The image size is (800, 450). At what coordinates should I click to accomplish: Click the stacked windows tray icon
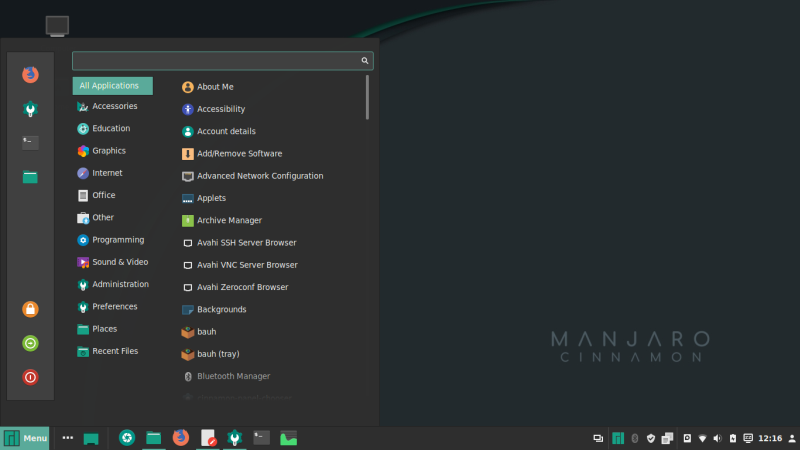click(x=667, y=438)
